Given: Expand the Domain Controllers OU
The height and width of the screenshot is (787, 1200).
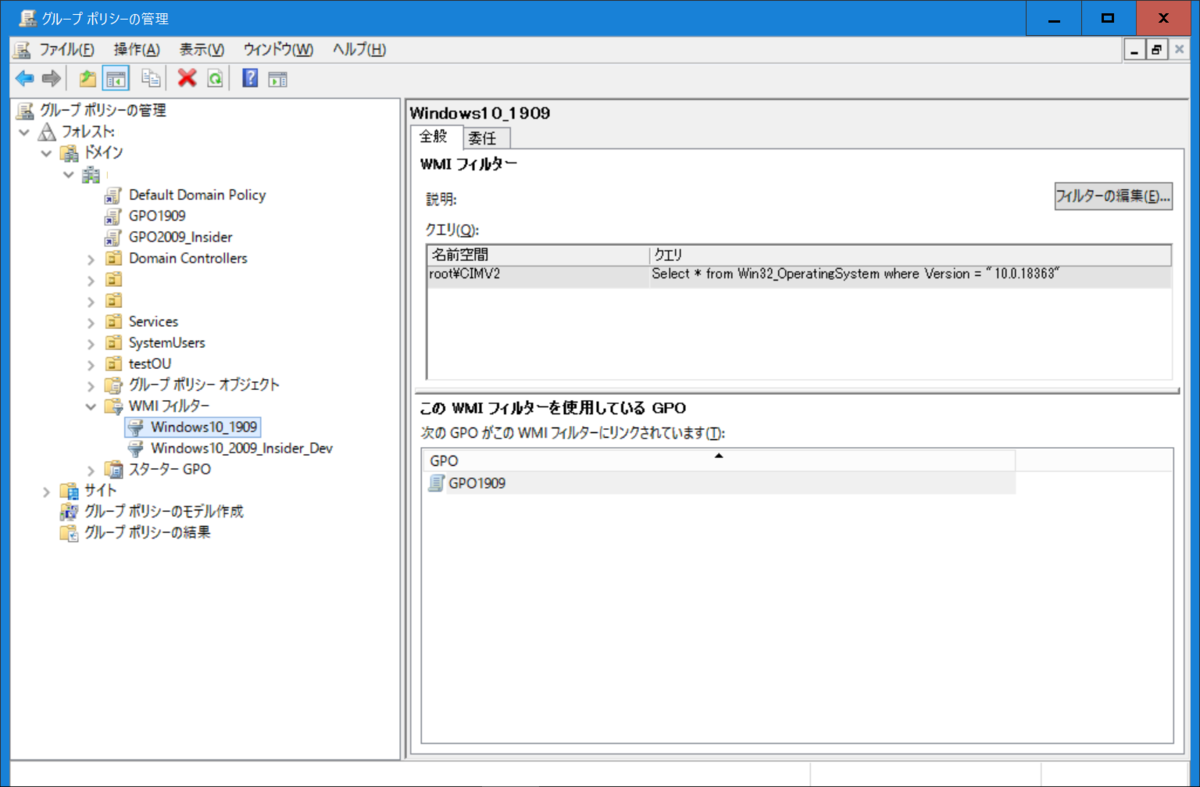Looking at the screenshot, I should (91, 259).
